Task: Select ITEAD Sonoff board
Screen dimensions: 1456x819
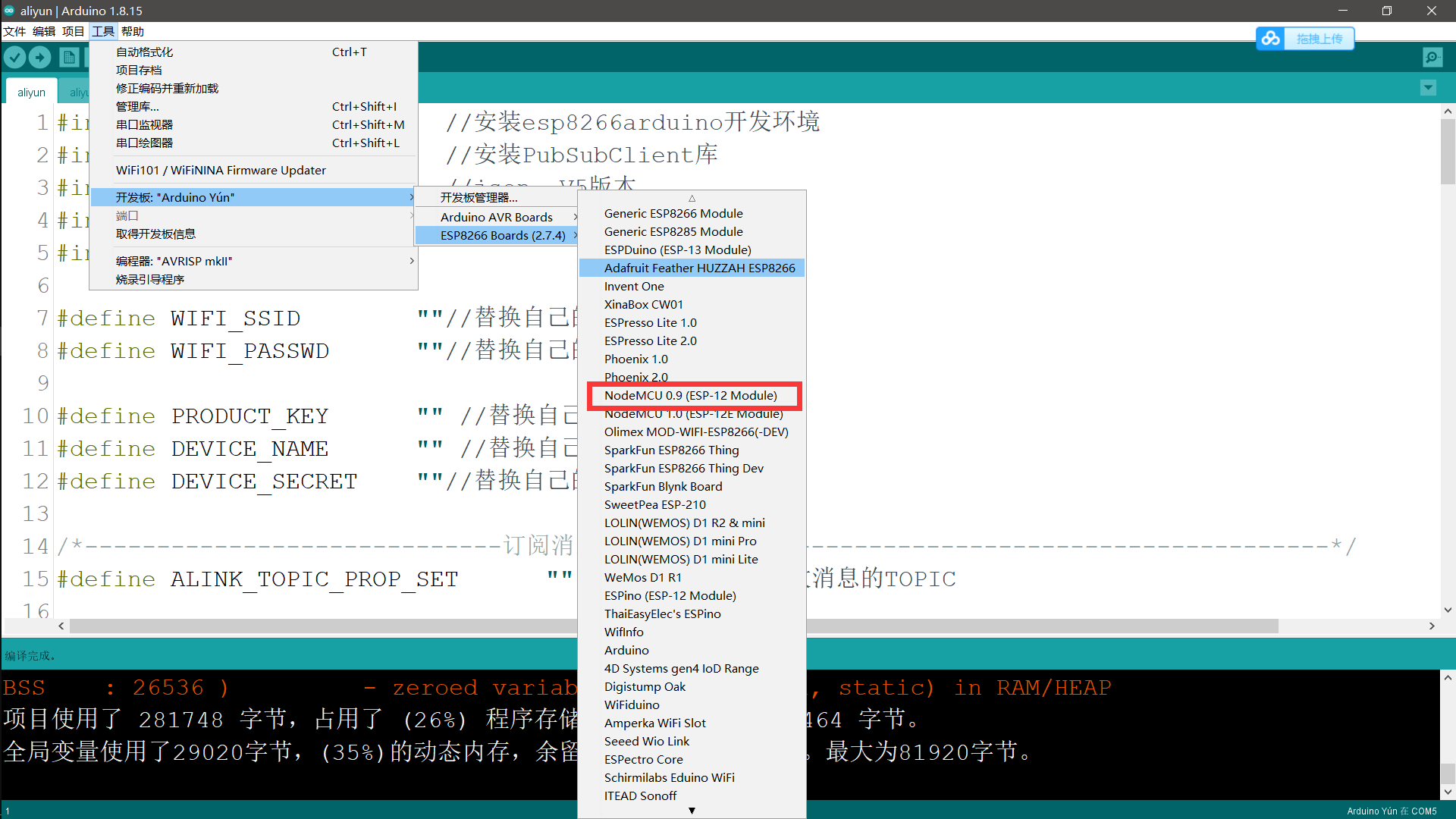Action: (692, 795)
